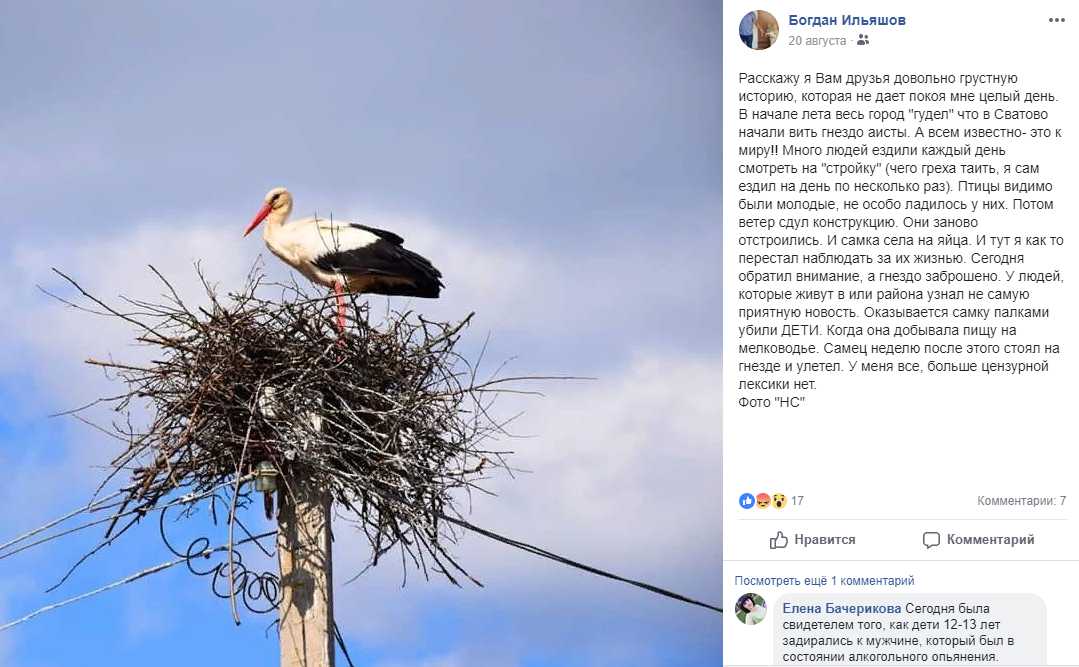Click the friends audience icon next to the date

coord(863,40)
